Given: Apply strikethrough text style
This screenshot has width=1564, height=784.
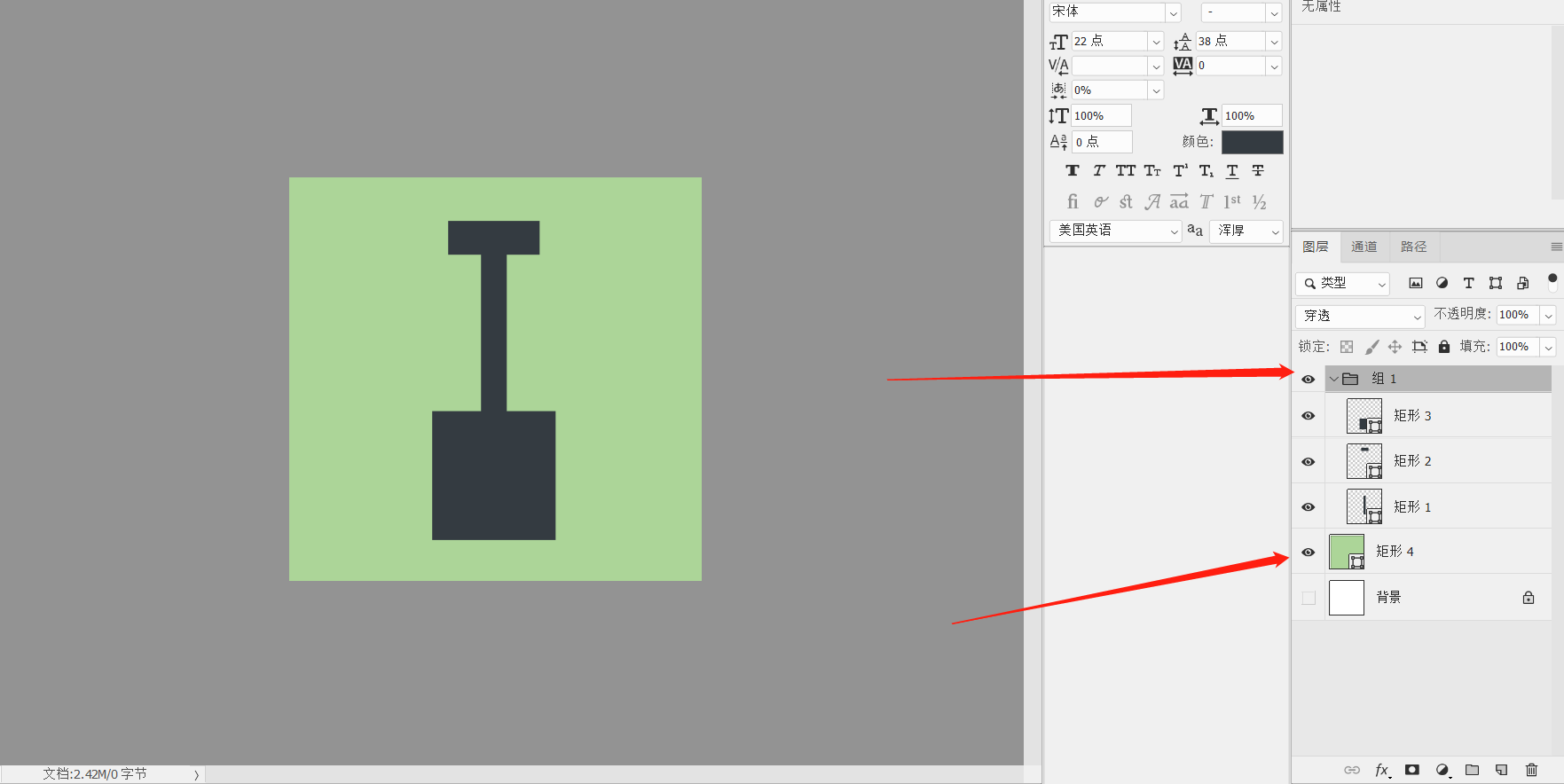Looking at the screenshot, I should click(x=1258, y=170).
